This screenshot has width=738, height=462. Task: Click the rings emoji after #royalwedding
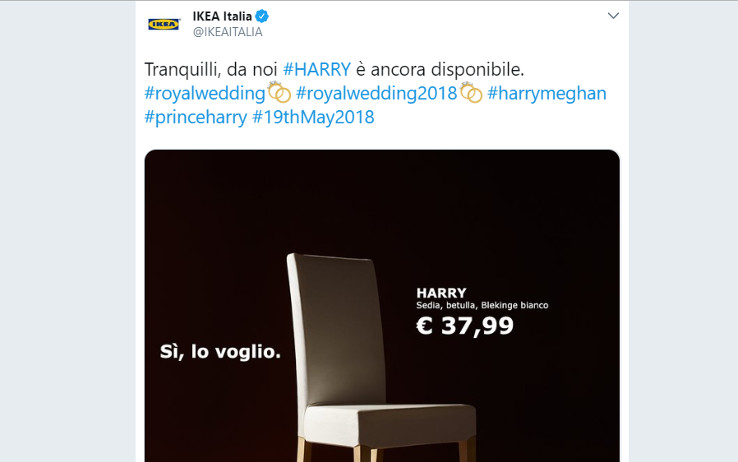tap(280, 92)
